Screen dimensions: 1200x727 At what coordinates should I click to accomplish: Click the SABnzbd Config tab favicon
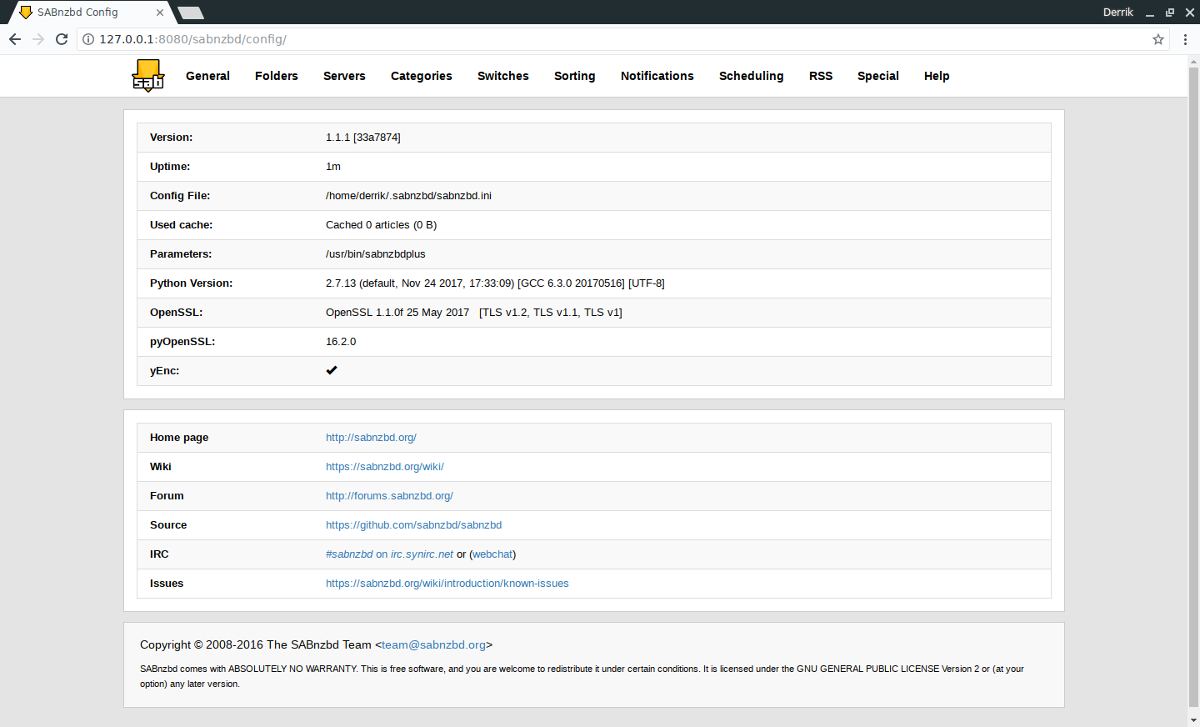(x=25, y=12)
